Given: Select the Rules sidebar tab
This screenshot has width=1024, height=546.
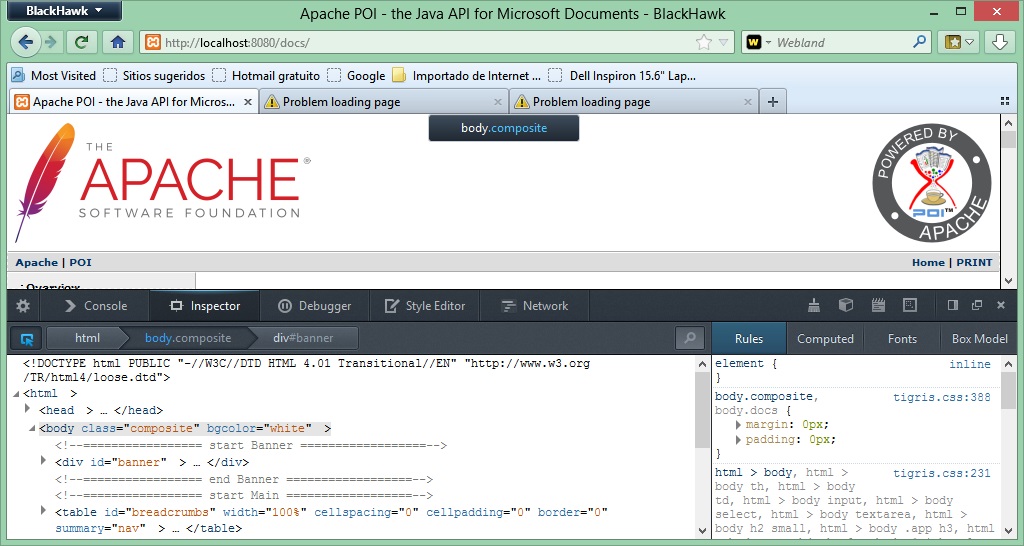Looking at the screenshot, I should point(748,339).
